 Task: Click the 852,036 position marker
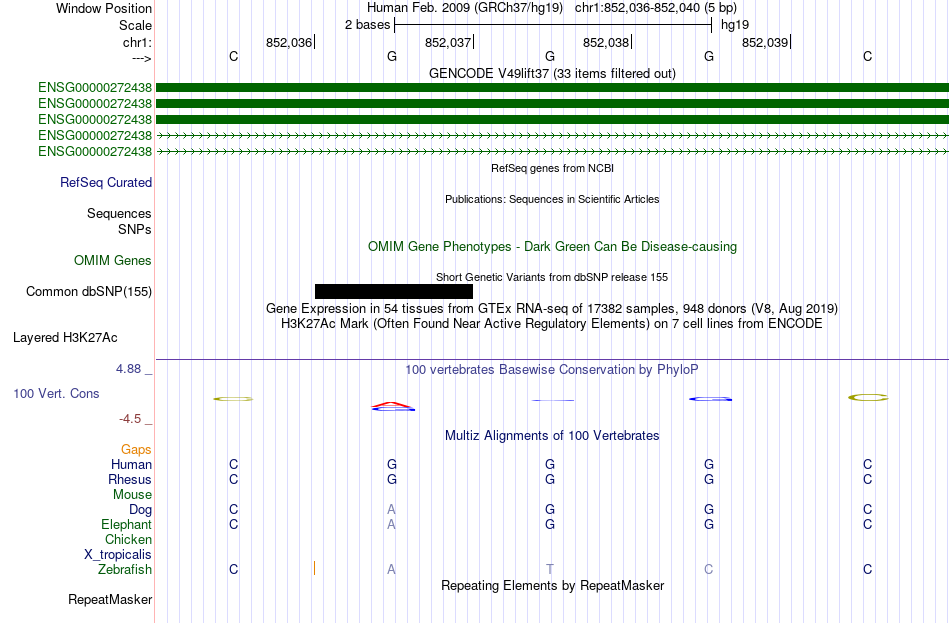tap(290, 42)
